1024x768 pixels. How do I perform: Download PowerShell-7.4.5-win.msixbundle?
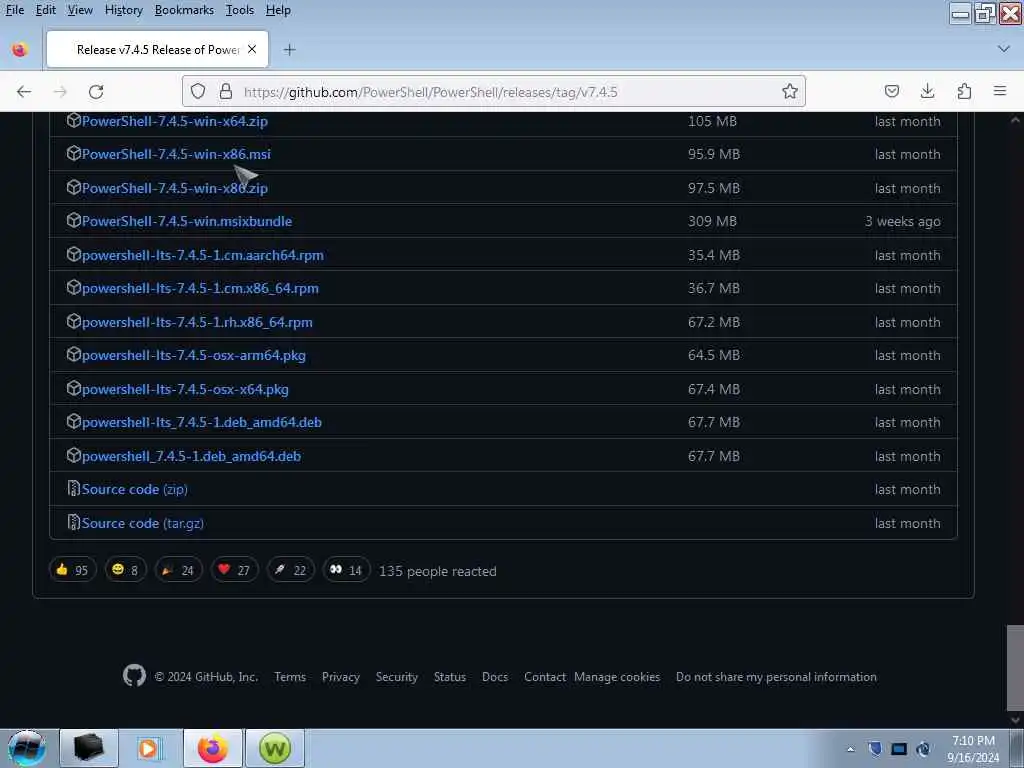187,221
